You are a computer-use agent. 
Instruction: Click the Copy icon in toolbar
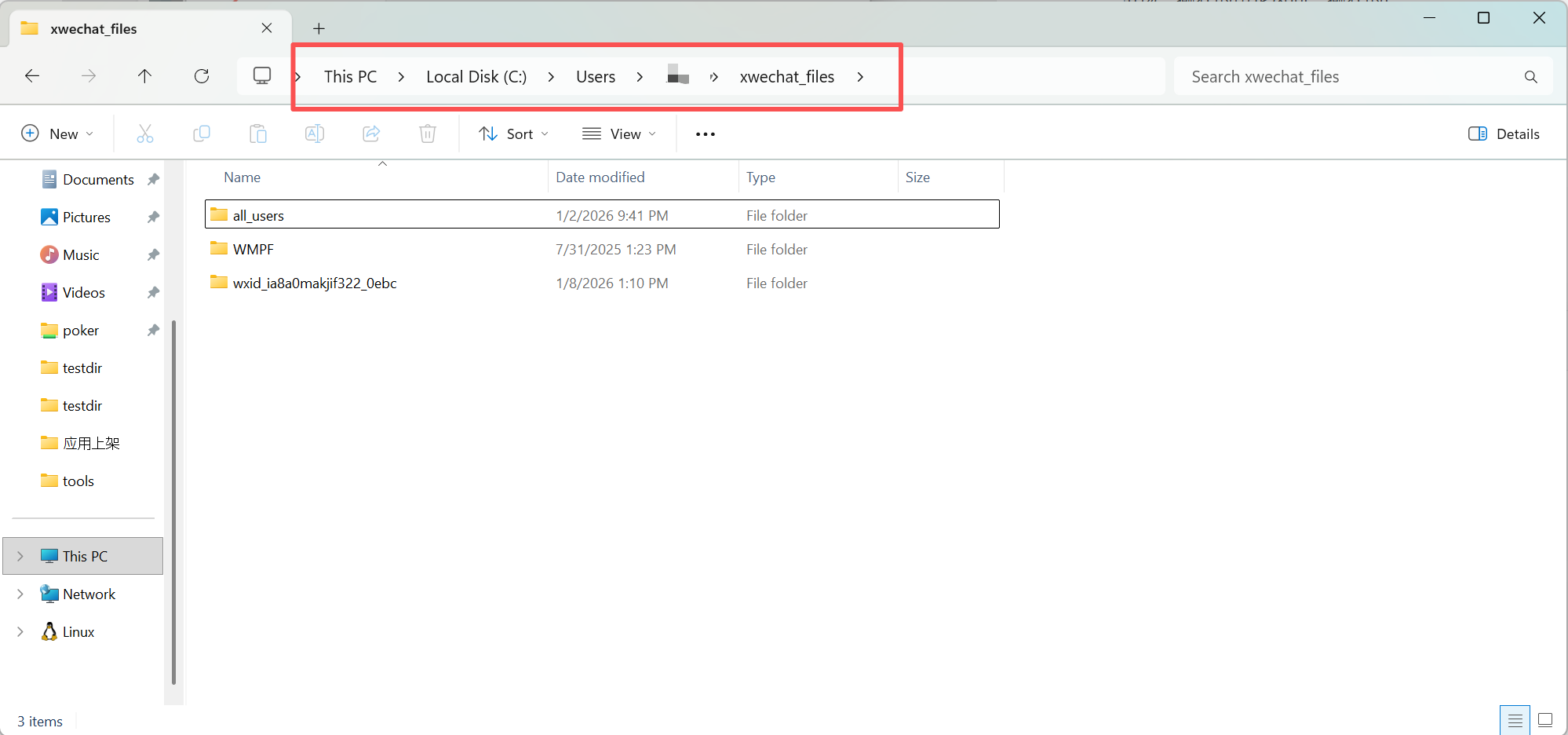click(x=202, y=133)
